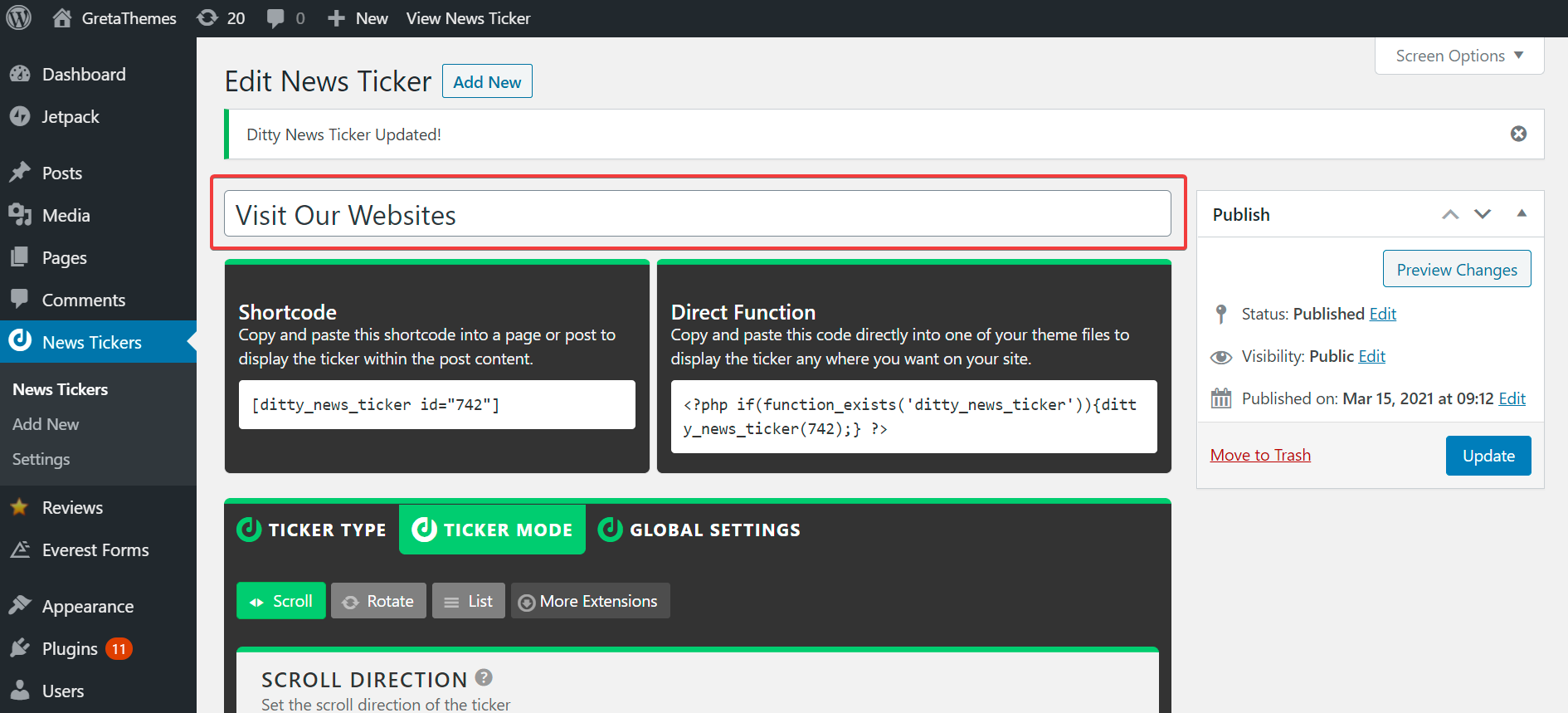Click the Pages sidebar icon
This screenshot has height=713, width=1568.
tap(20, 257)
